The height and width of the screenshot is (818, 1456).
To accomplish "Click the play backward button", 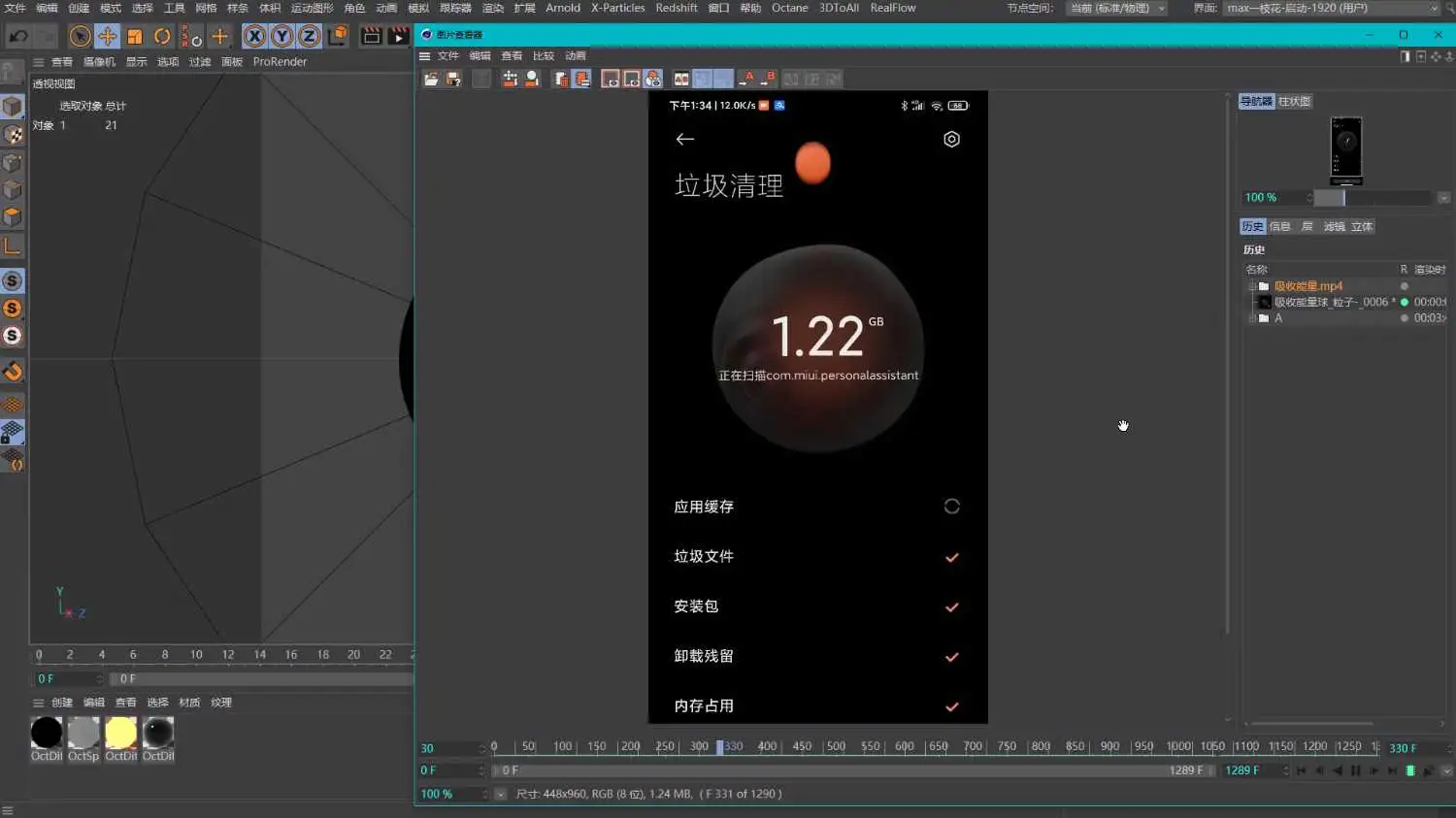I will pyautogui.click(x=1338, y=770).
